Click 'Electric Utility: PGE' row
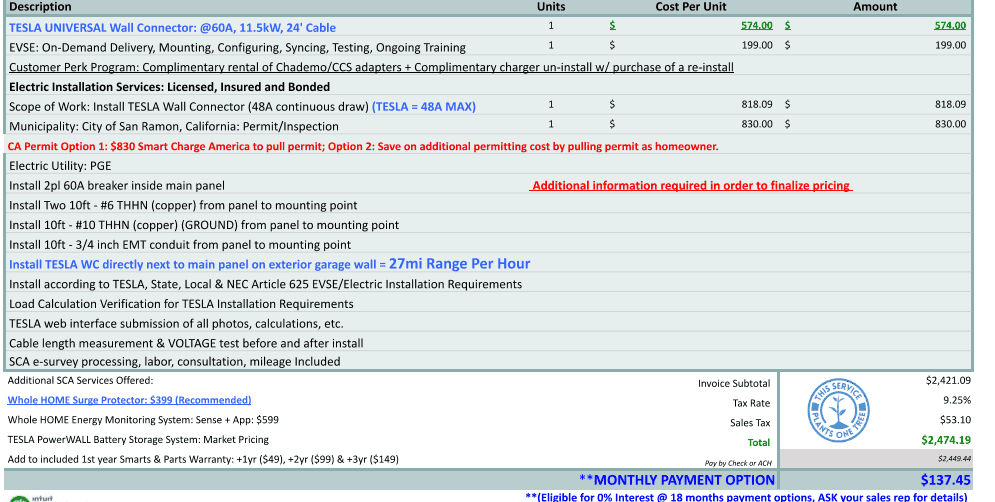Screen dimensions: 995x502 tap(60, 166)
